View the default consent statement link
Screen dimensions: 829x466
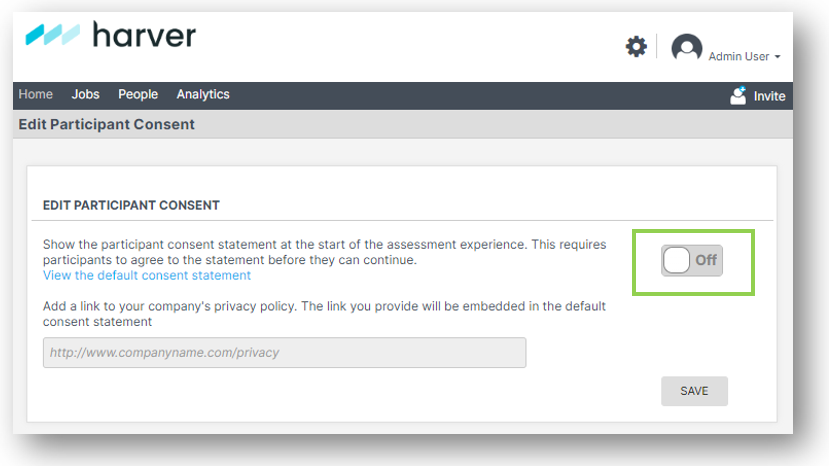coord(147,276)
